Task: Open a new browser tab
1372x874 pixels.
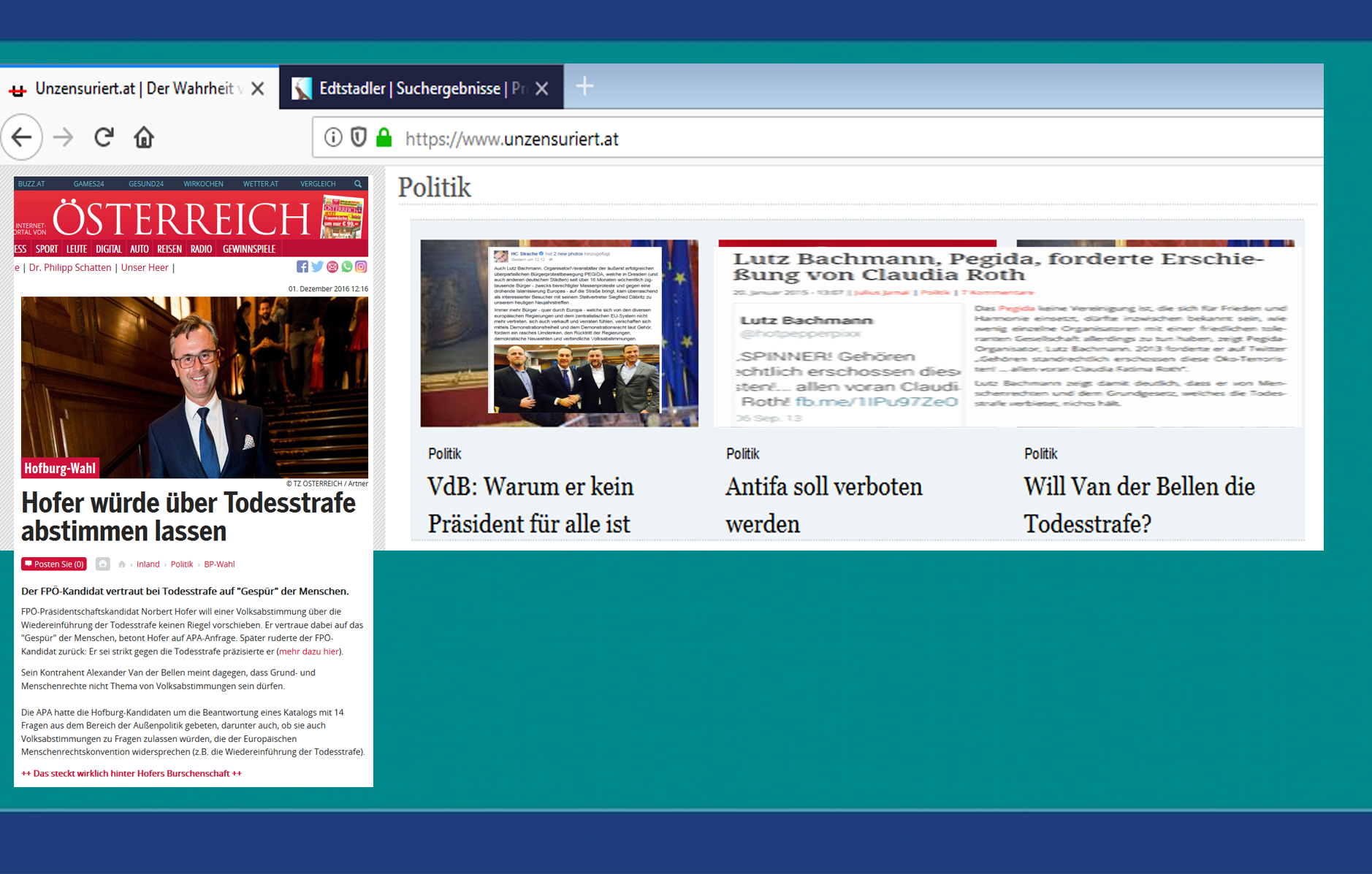Action: pos(584,87)
